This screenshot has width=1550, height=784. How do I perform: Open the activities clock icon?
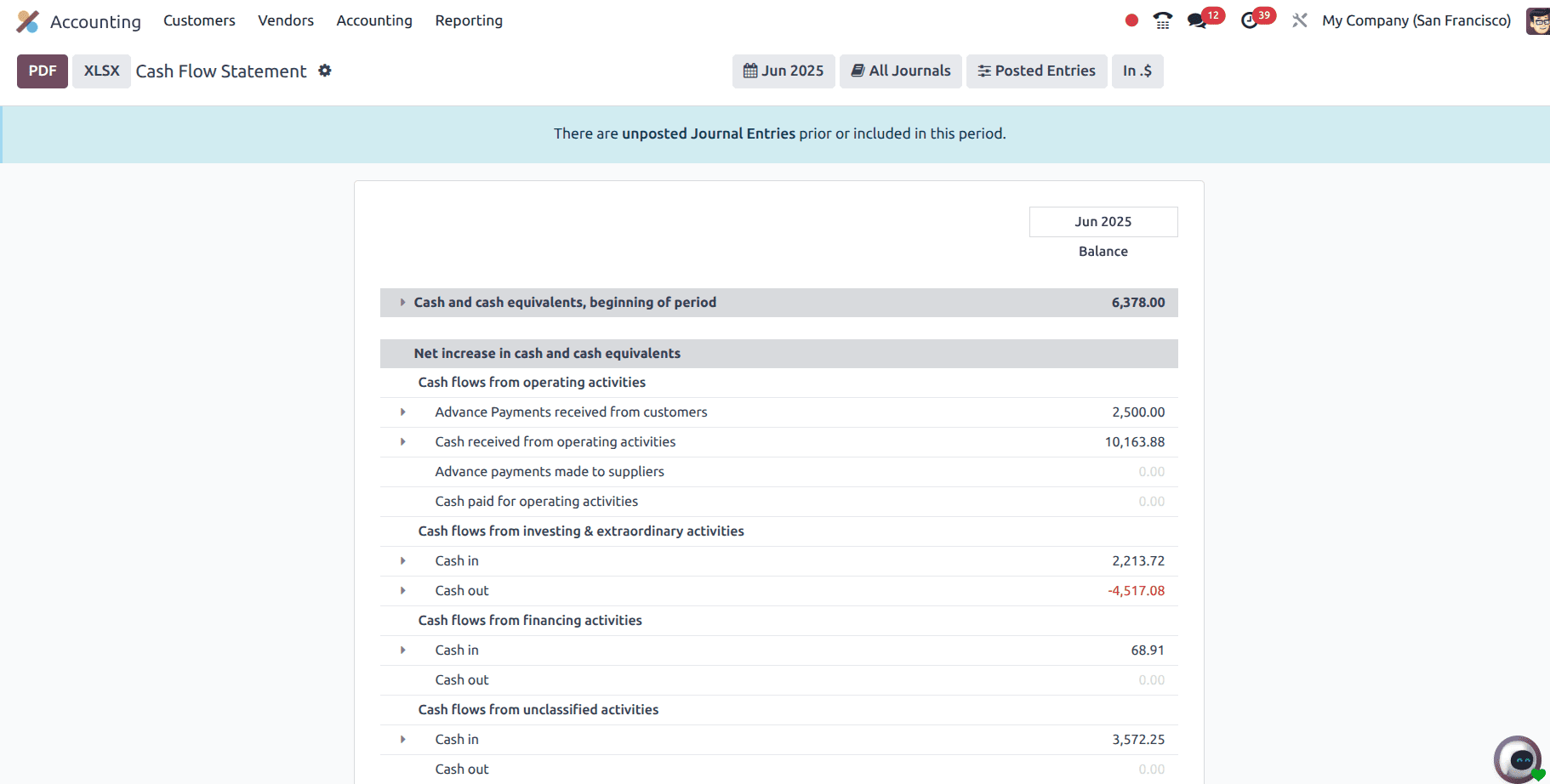[x=1249, y=20]
